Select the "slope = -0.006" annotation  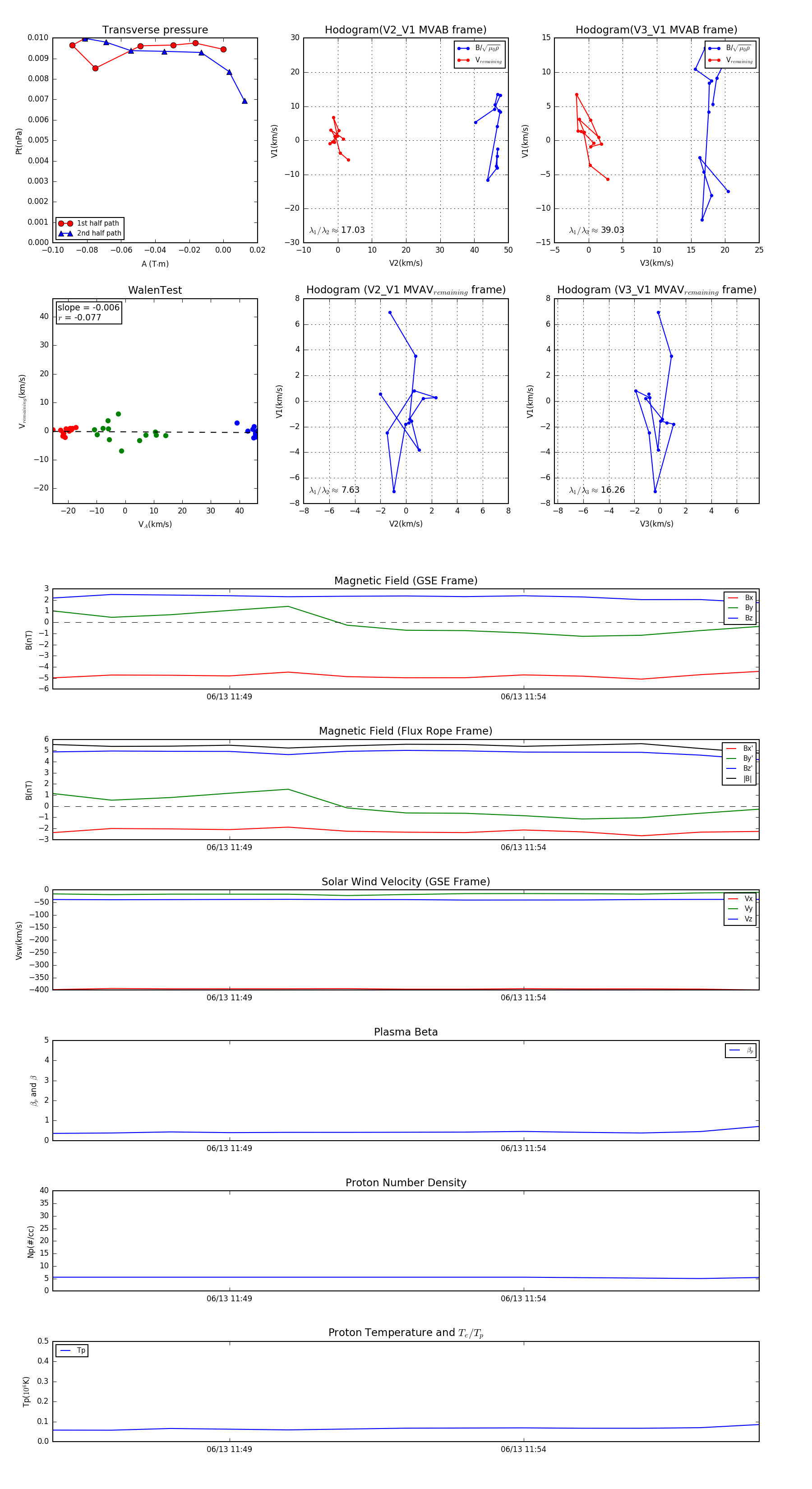tap(88, 308)
